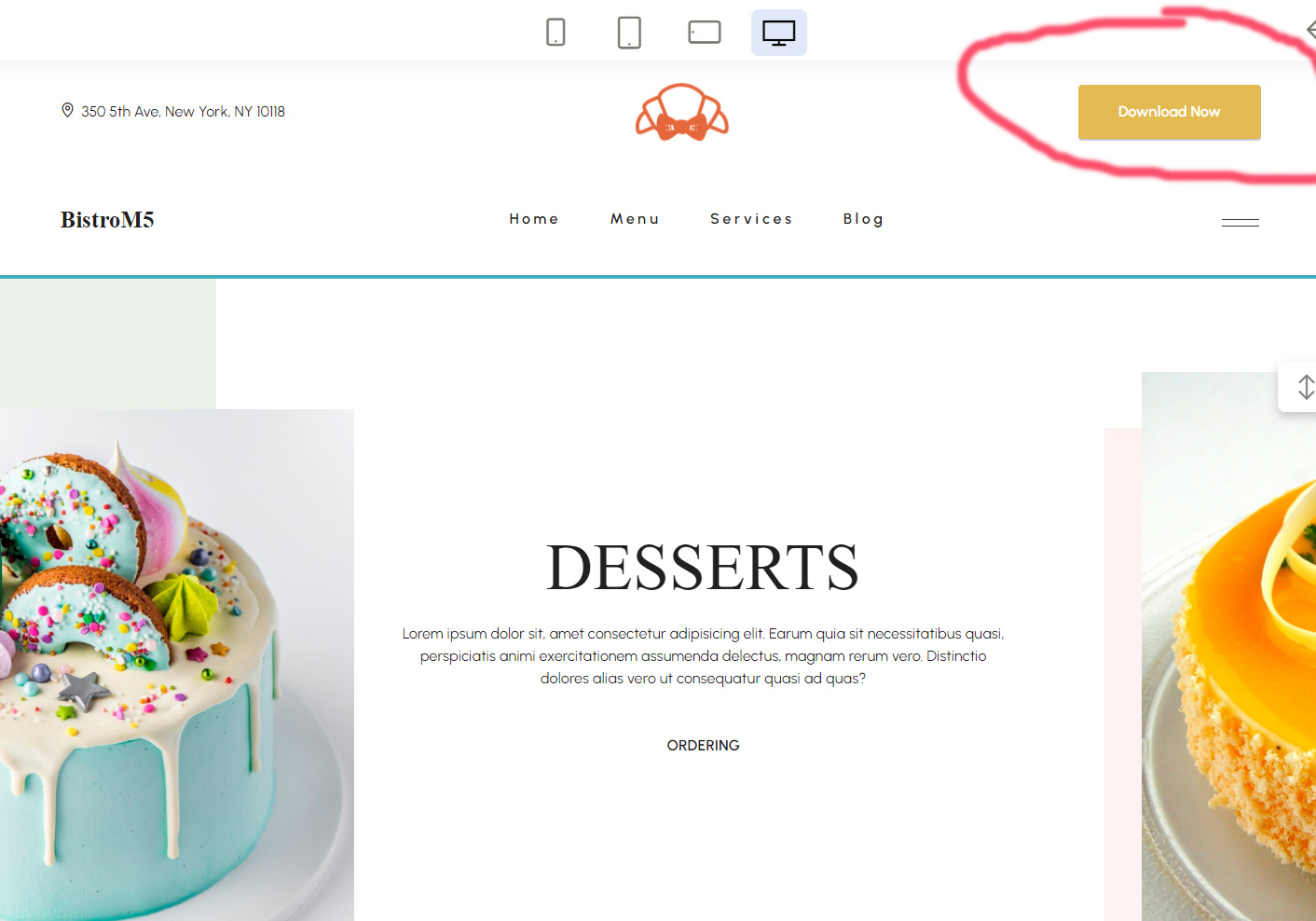Open the Menu navigation link

pos(635,219)
